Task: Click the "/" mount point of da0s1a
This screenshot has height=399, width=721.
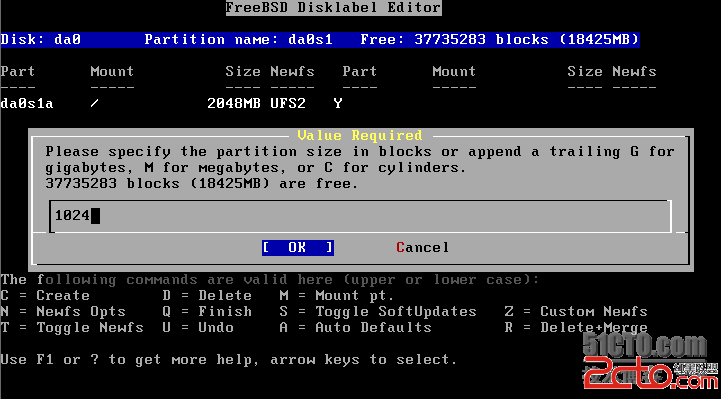Action: coord(94,103)
